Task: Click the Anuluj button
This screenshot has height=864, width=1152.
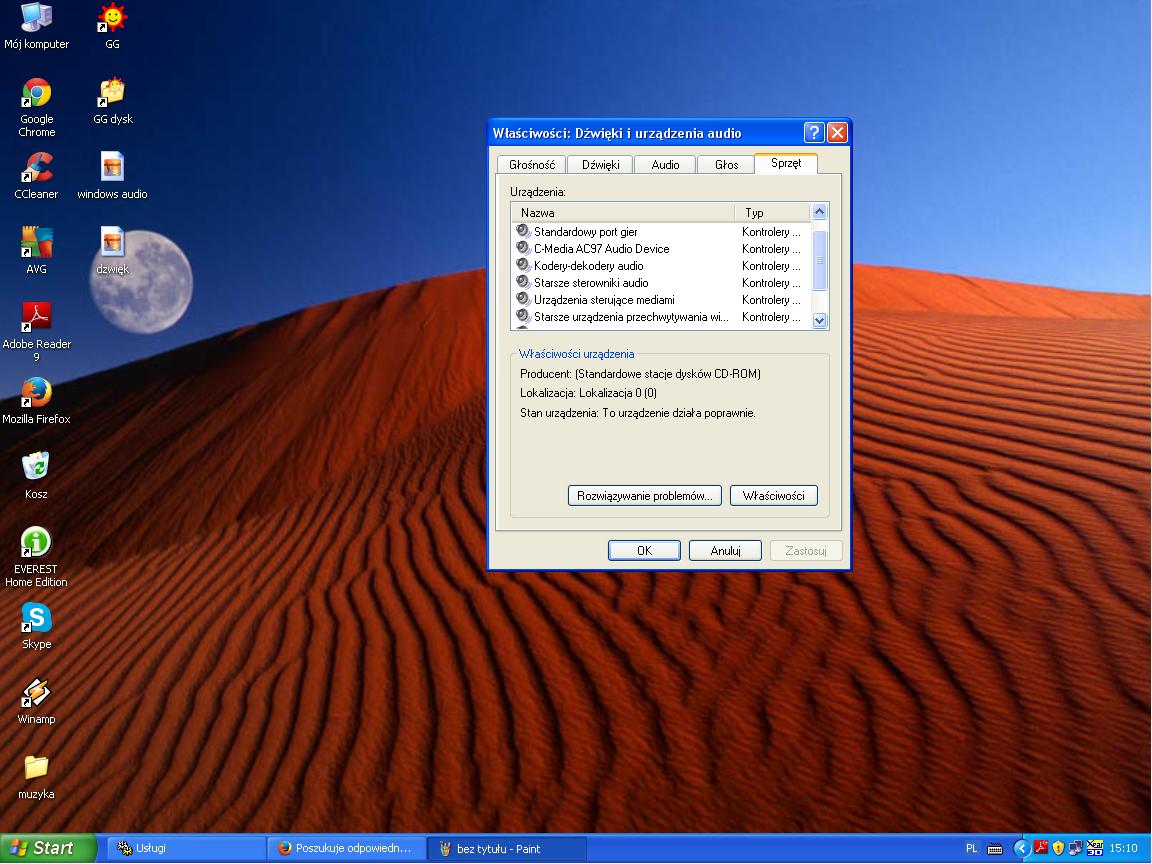Action: pyautogui.click(x=725, y=550)
